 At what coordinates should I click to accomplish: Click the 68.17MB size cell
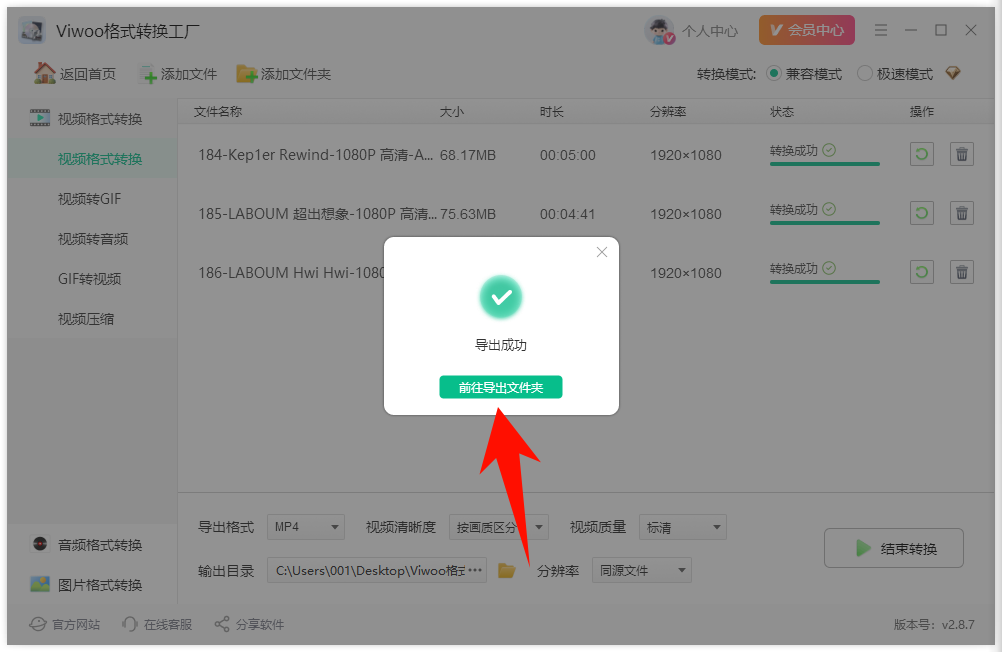click(468, 155)
